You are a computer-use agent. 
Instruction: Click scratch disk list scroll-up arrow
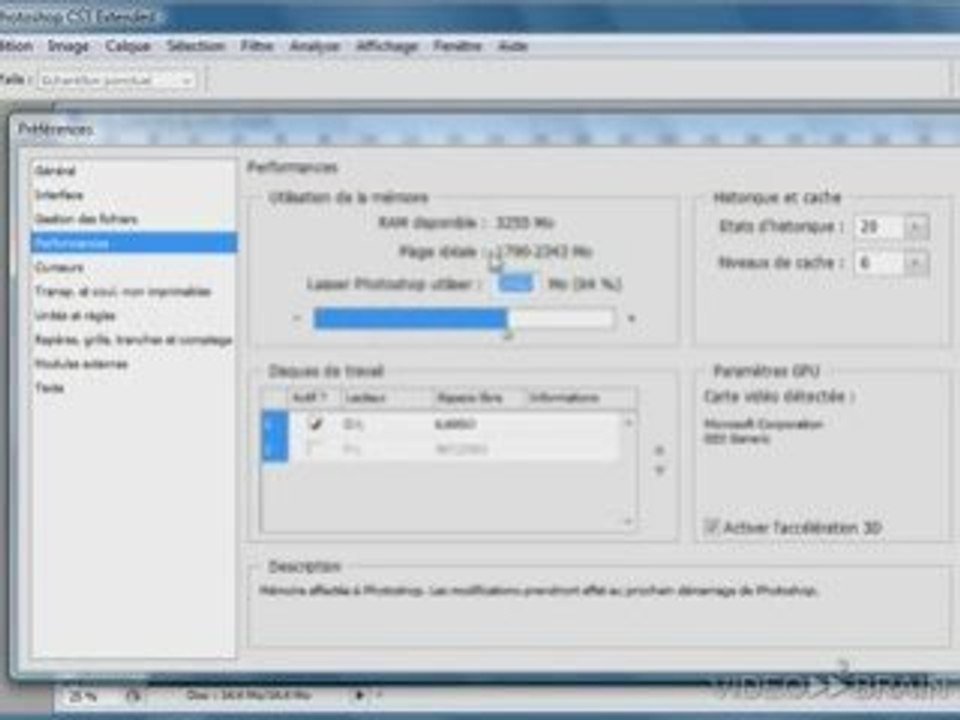point(628,422)
